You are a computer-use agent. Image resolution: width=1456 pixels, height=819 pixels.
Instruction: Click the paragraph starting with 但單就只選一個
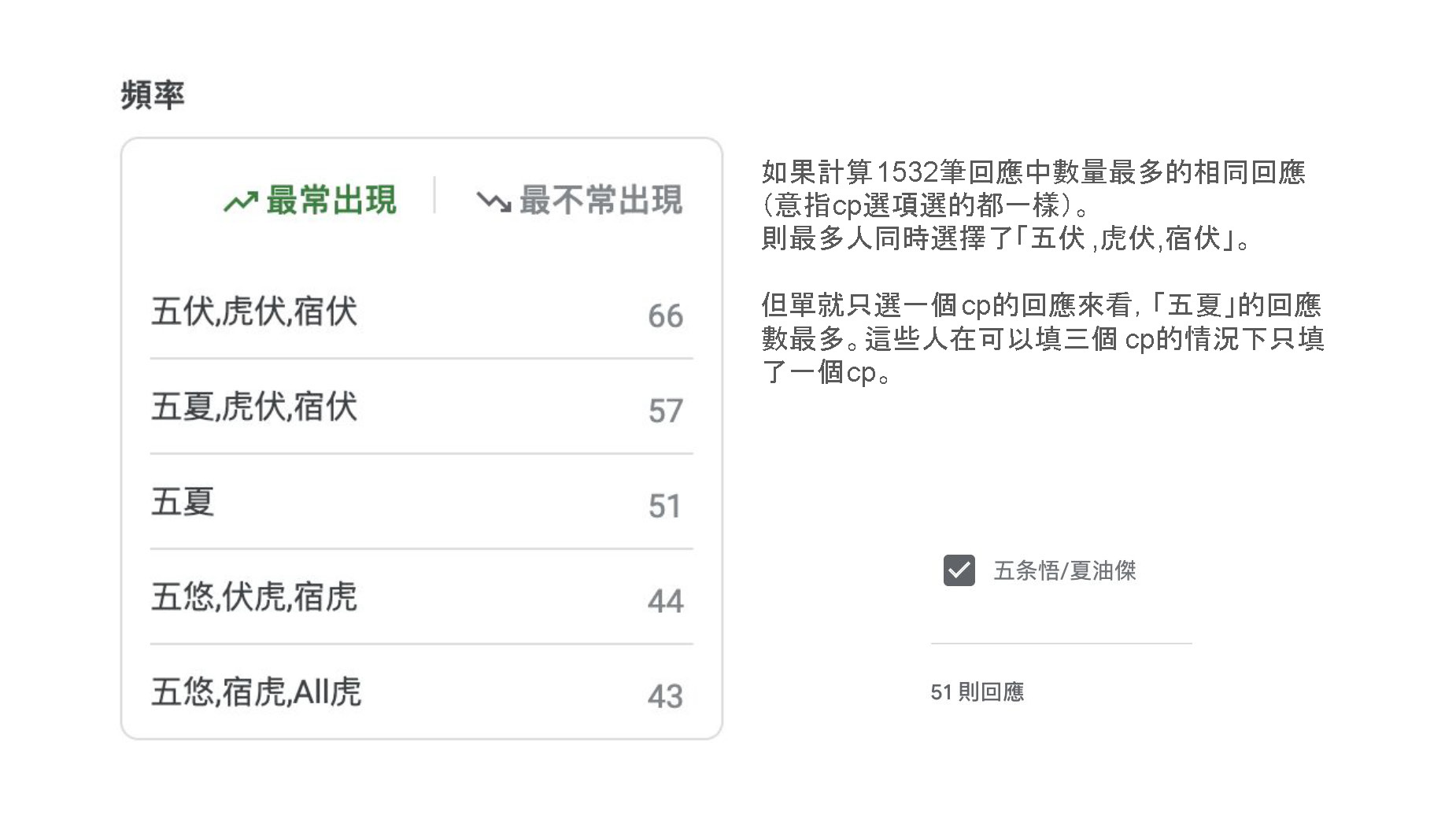coord(1043,338)
